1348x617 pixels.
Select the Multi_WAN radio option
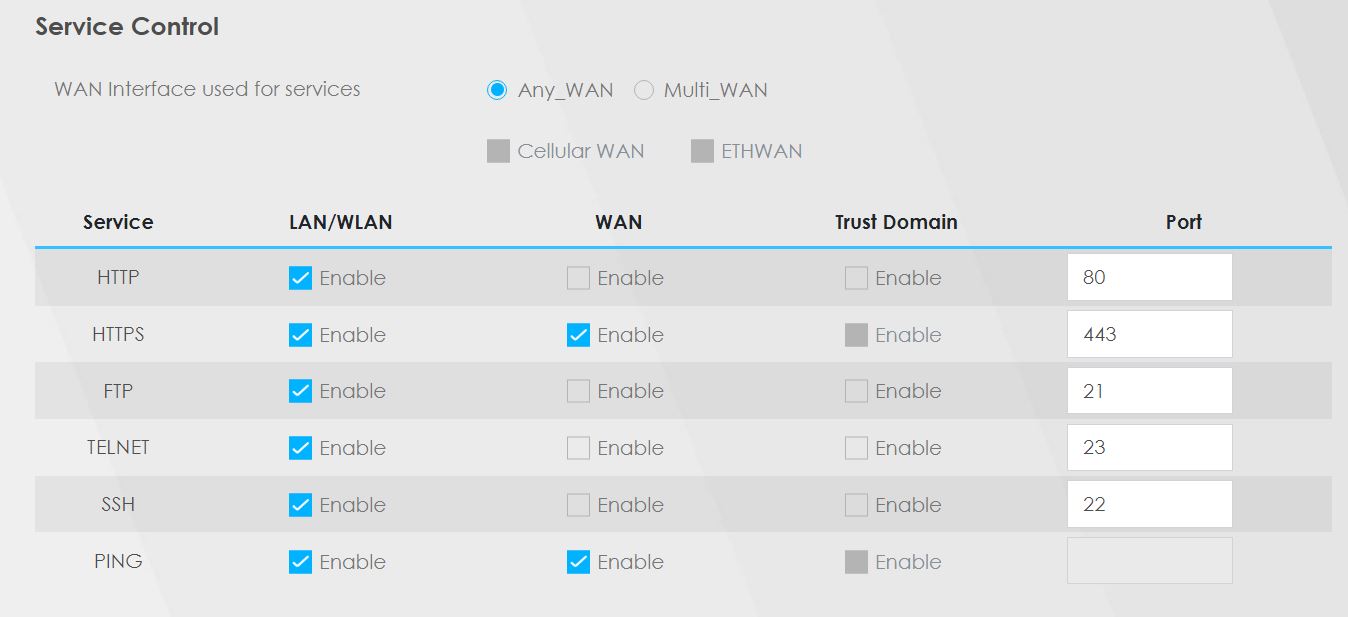tap(644, 91)
